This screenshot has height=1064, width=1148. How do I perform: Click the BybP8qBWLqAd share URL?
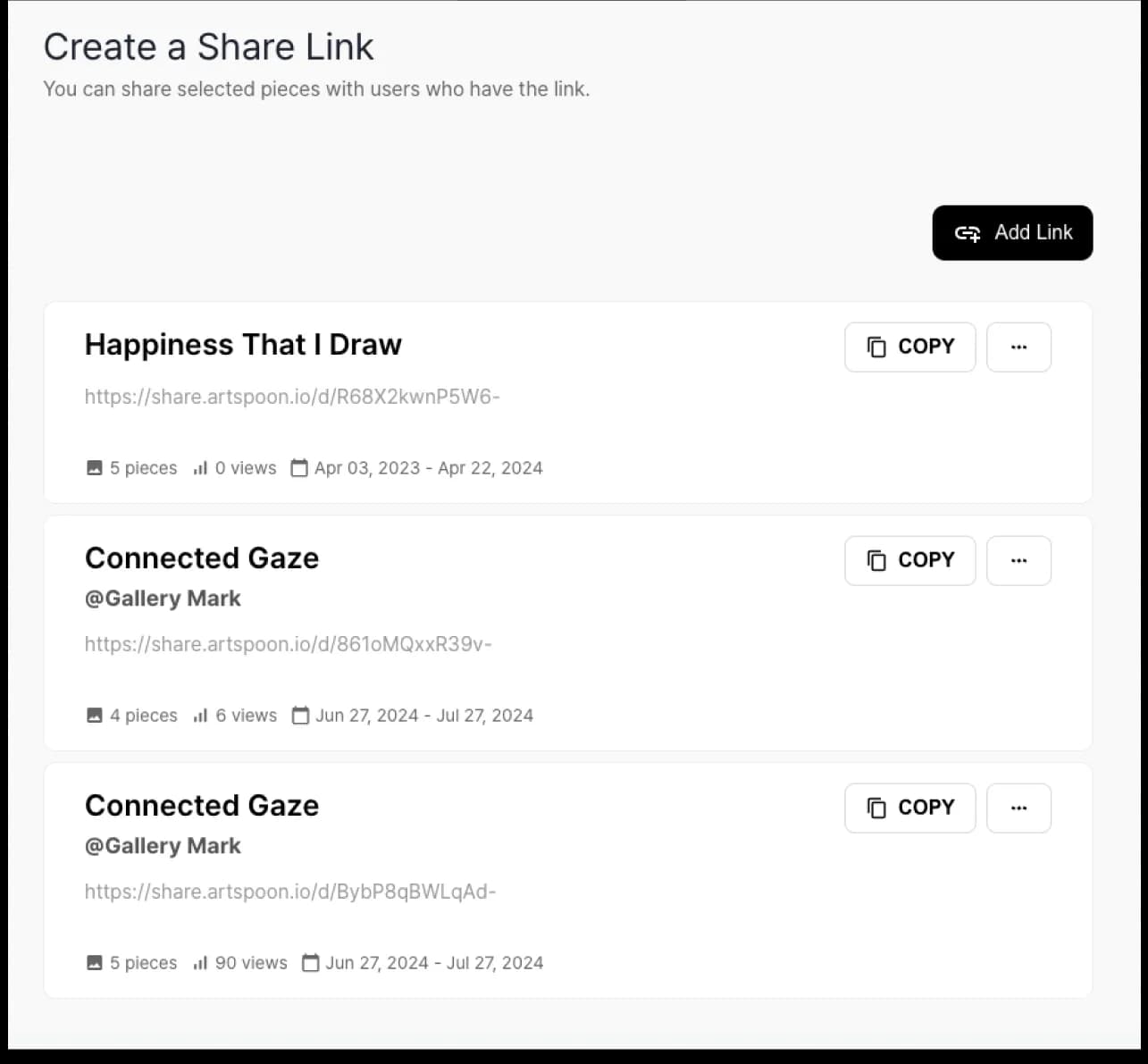(290, 892)
